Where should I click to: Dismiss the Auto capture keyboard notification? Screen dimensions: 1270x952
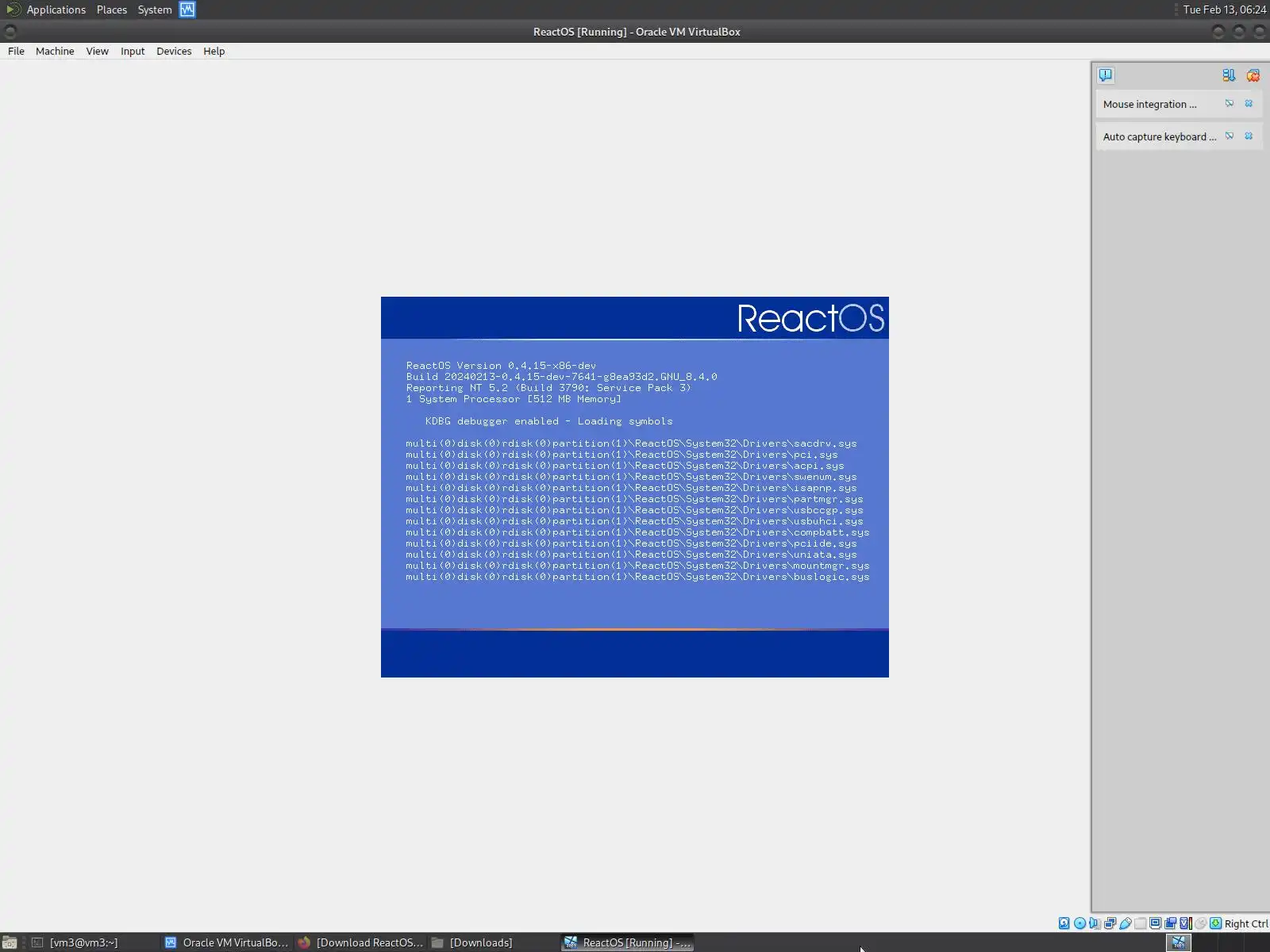(x=1249, y=136)
